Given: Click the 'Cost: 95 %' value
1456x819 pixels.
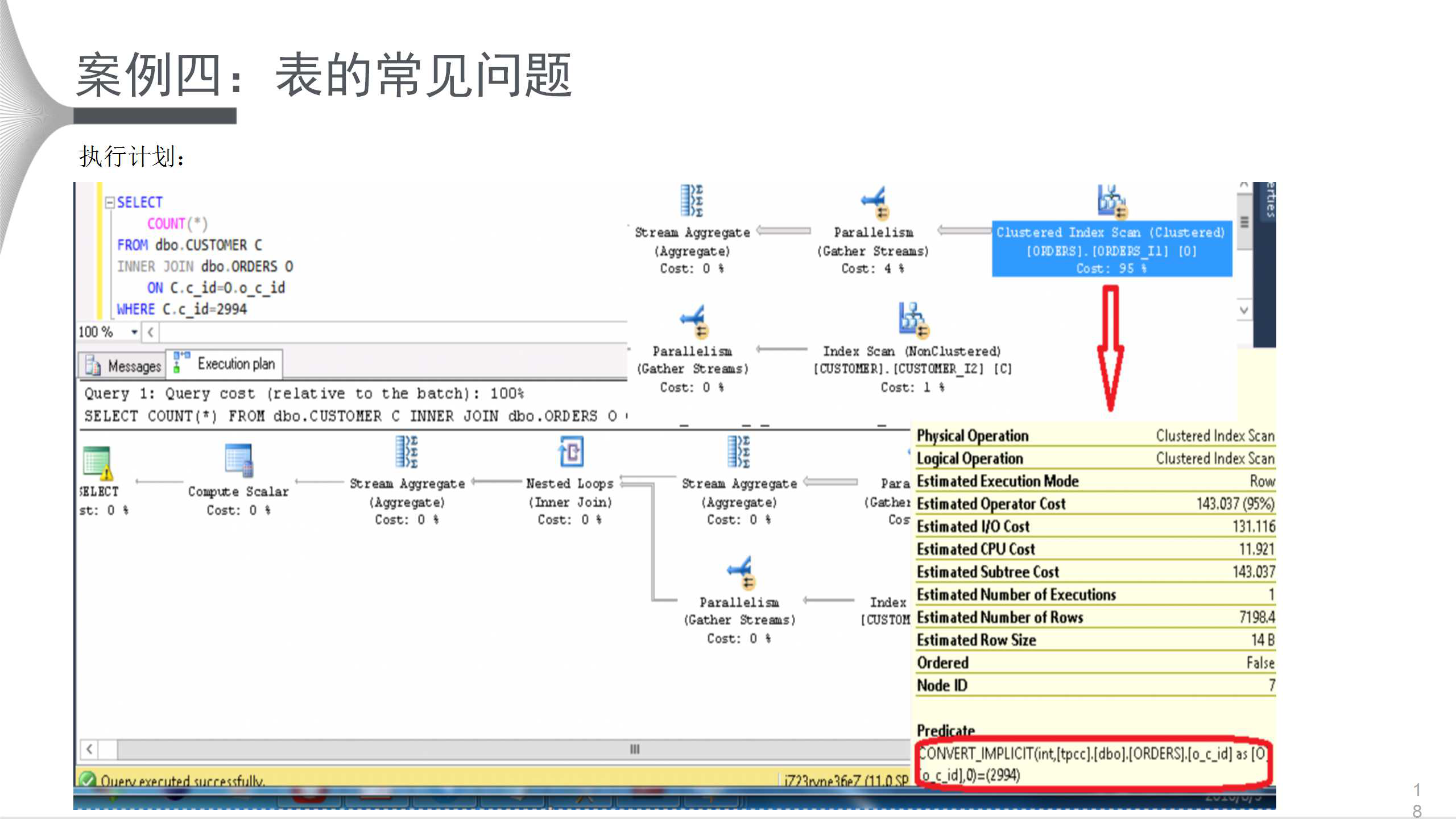Looking at the screenshot, I should 1111,268.
